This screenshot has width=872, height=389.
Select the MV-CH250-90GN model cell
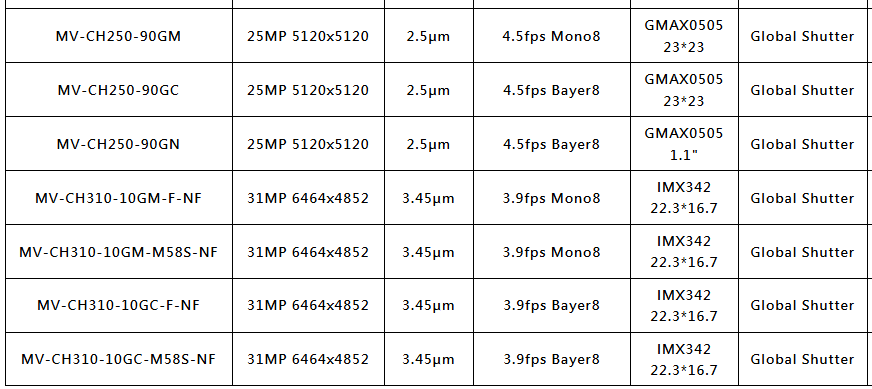tap(118, 144)
